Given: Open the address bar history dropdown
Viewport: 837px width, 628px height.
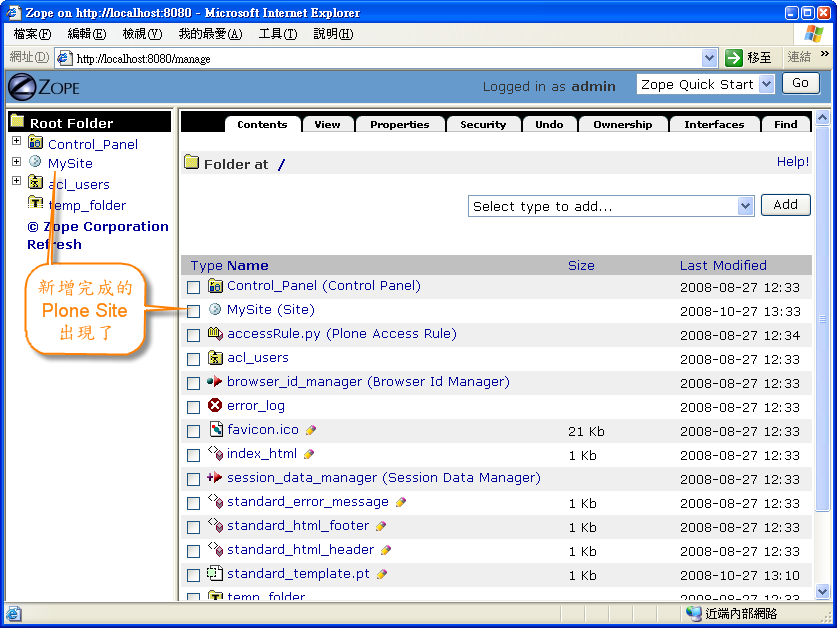Looking at the screenshot, I should click(709, 58).
